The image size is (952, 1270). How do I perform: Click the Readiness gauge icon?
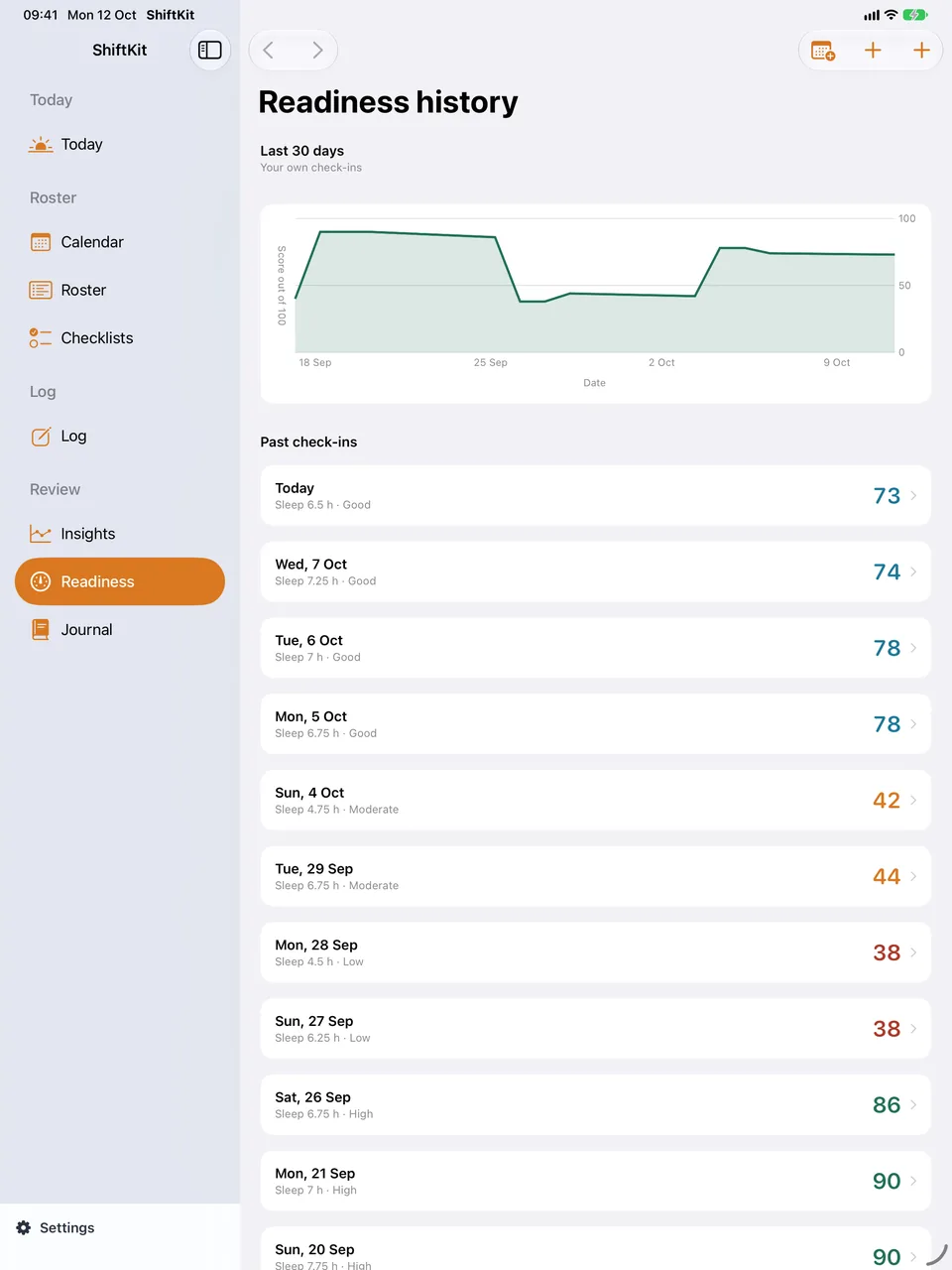[41, 581]
